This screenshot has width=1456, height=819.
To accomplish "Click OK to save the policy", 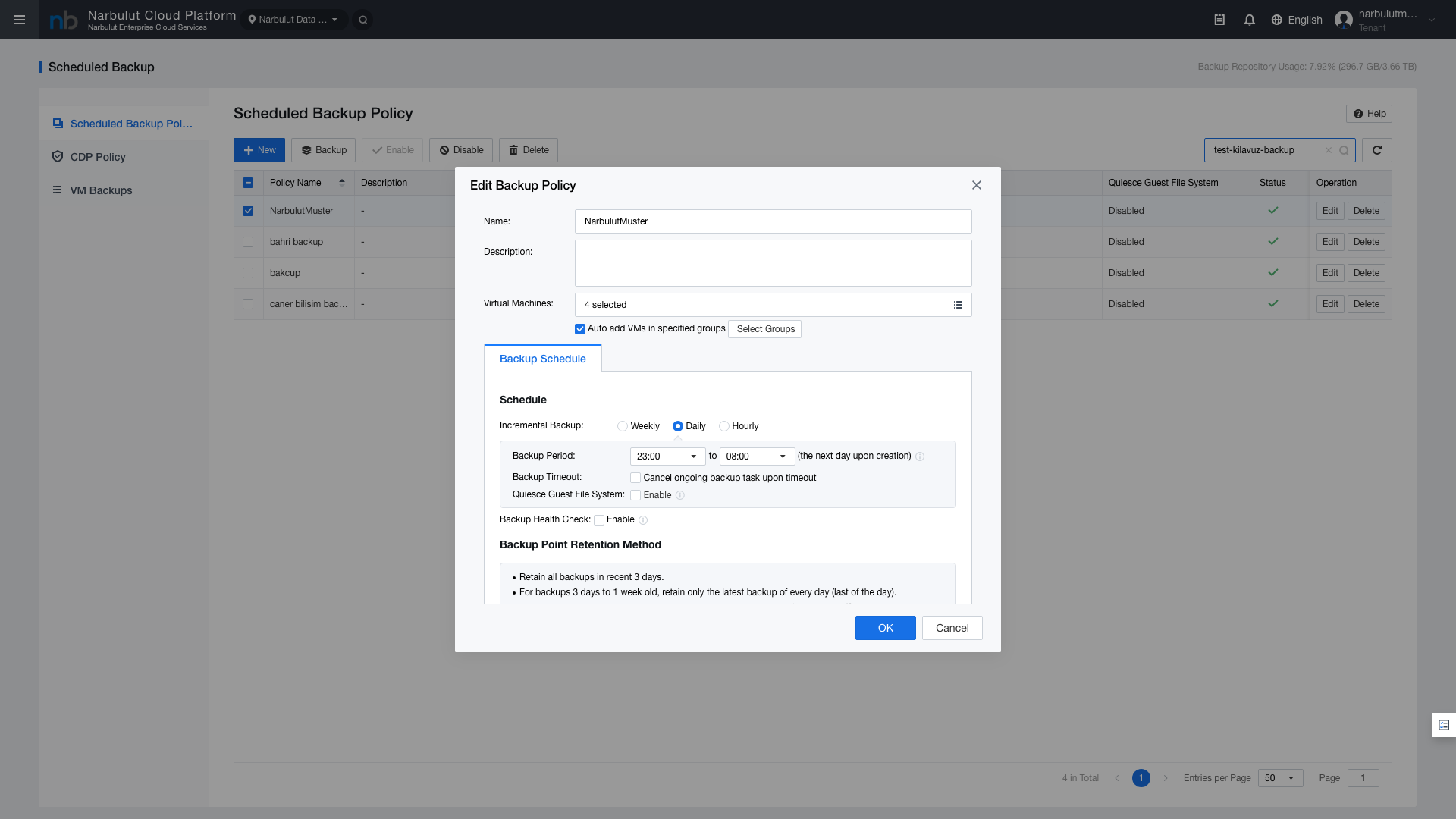I will pyautogui.click(x=886, y=628).
